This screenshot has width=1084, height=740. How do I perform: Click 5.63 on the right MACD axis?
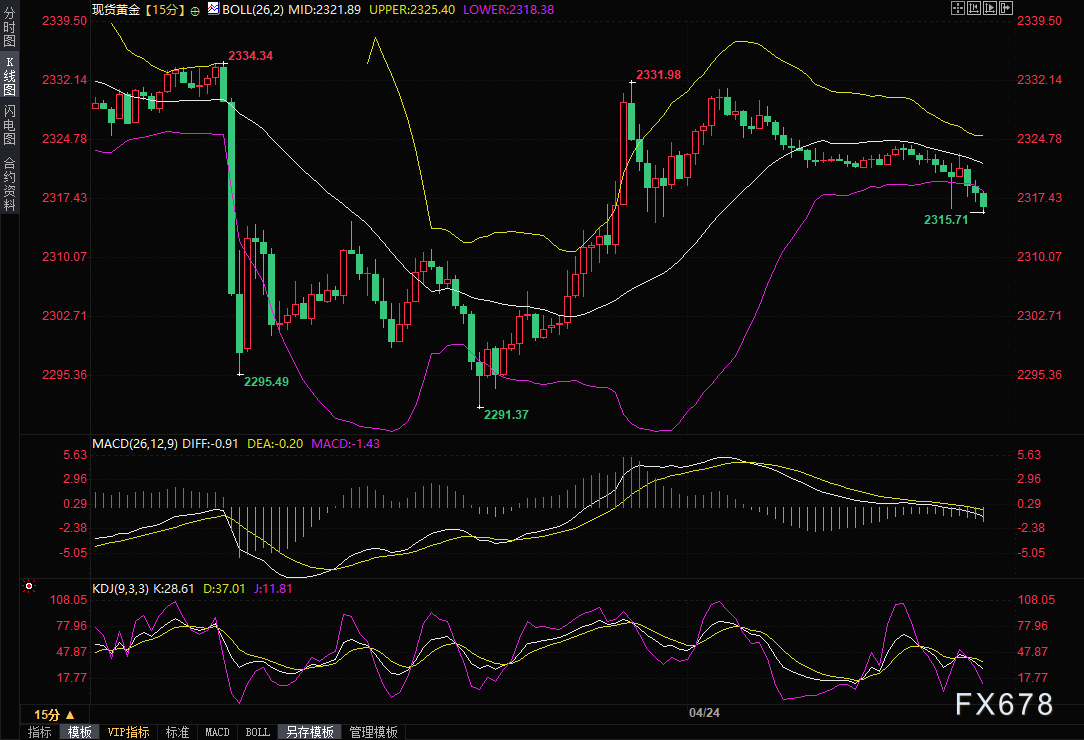(x=1029, y=455)
